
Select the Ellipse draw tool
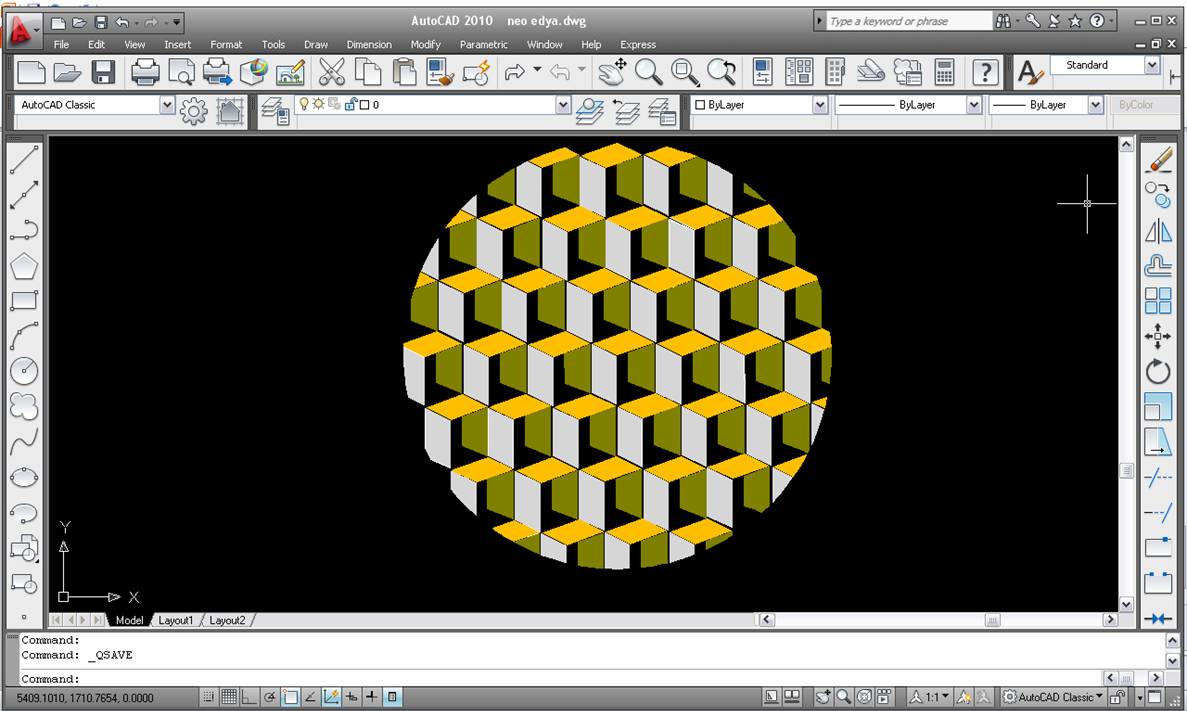pos(23,477)
